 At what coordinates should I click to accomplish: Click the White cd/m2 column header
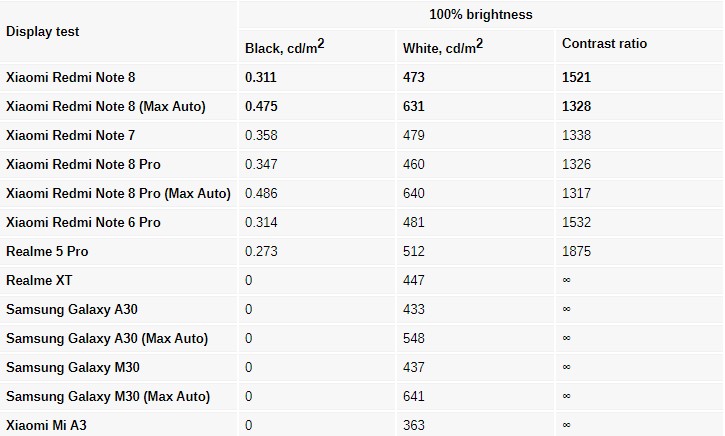coord(443,46)
